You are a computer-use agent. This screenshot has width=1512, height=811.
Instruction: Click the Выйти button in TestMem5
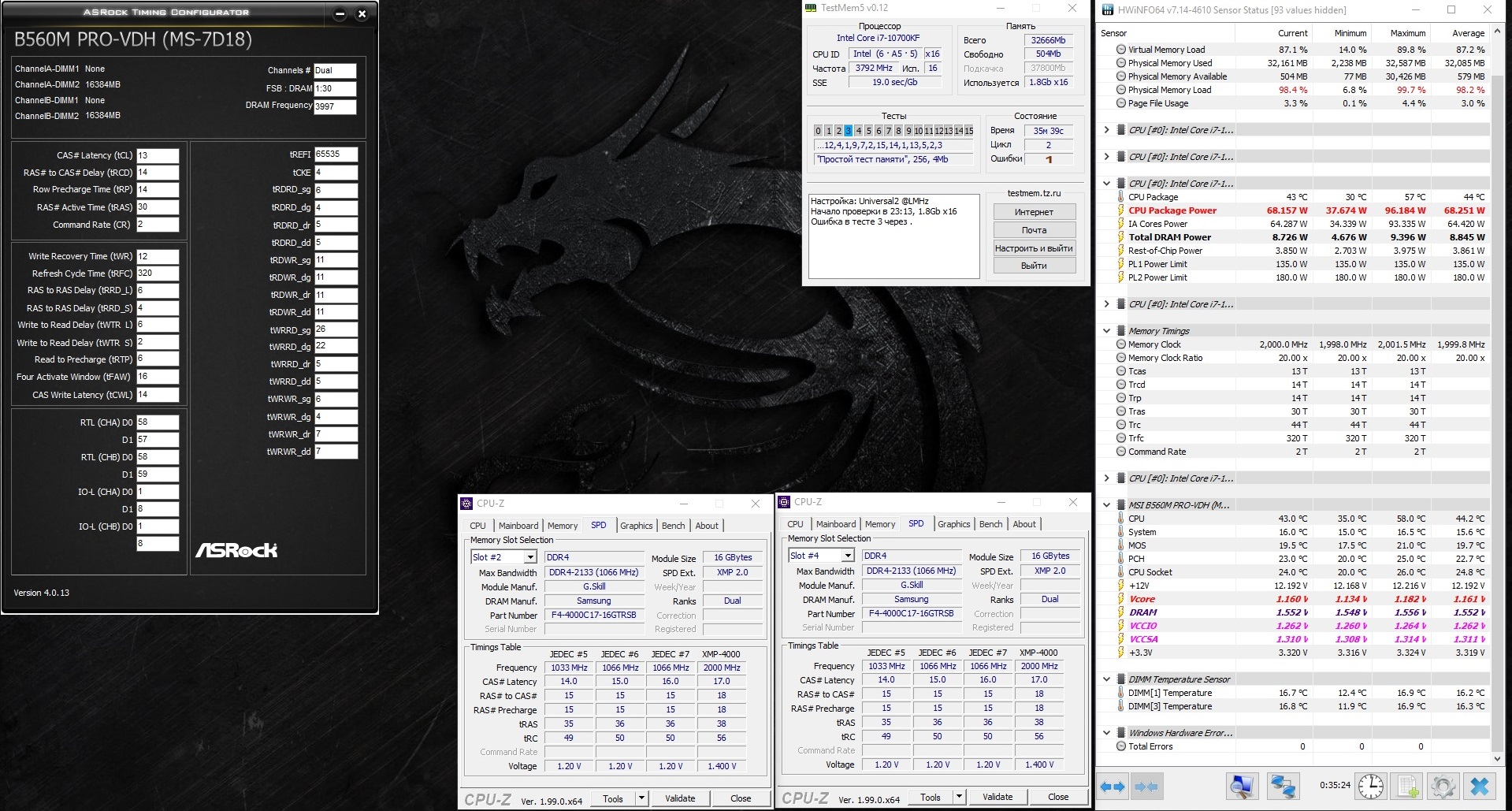pos(1034,266)
